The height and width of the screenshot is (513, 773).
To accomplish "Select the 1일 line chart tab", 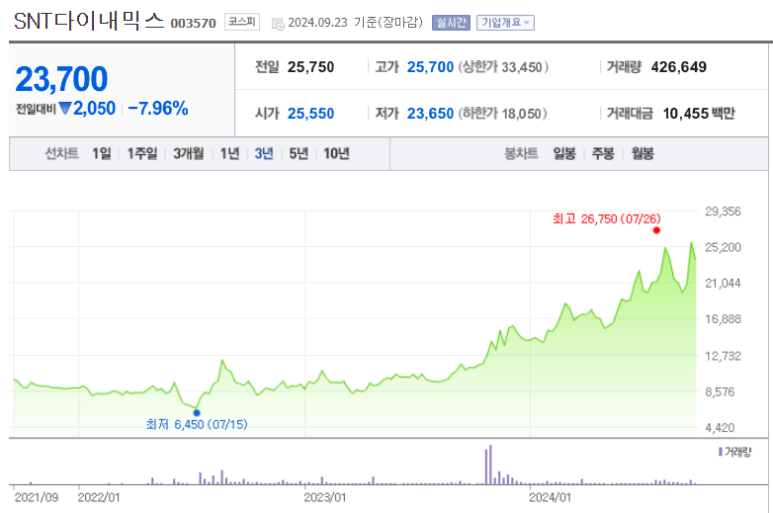I will pyautogui.click(x=102, y=154).
